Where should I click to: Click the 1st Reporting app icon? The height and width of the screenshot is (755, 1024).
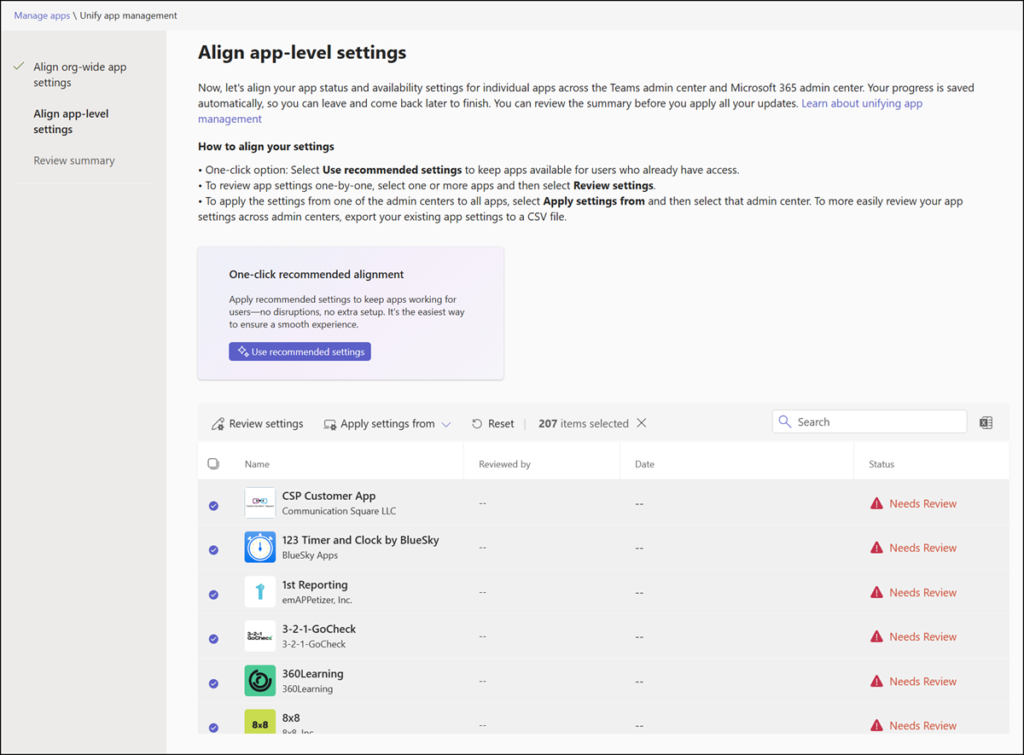pos(260,592)
